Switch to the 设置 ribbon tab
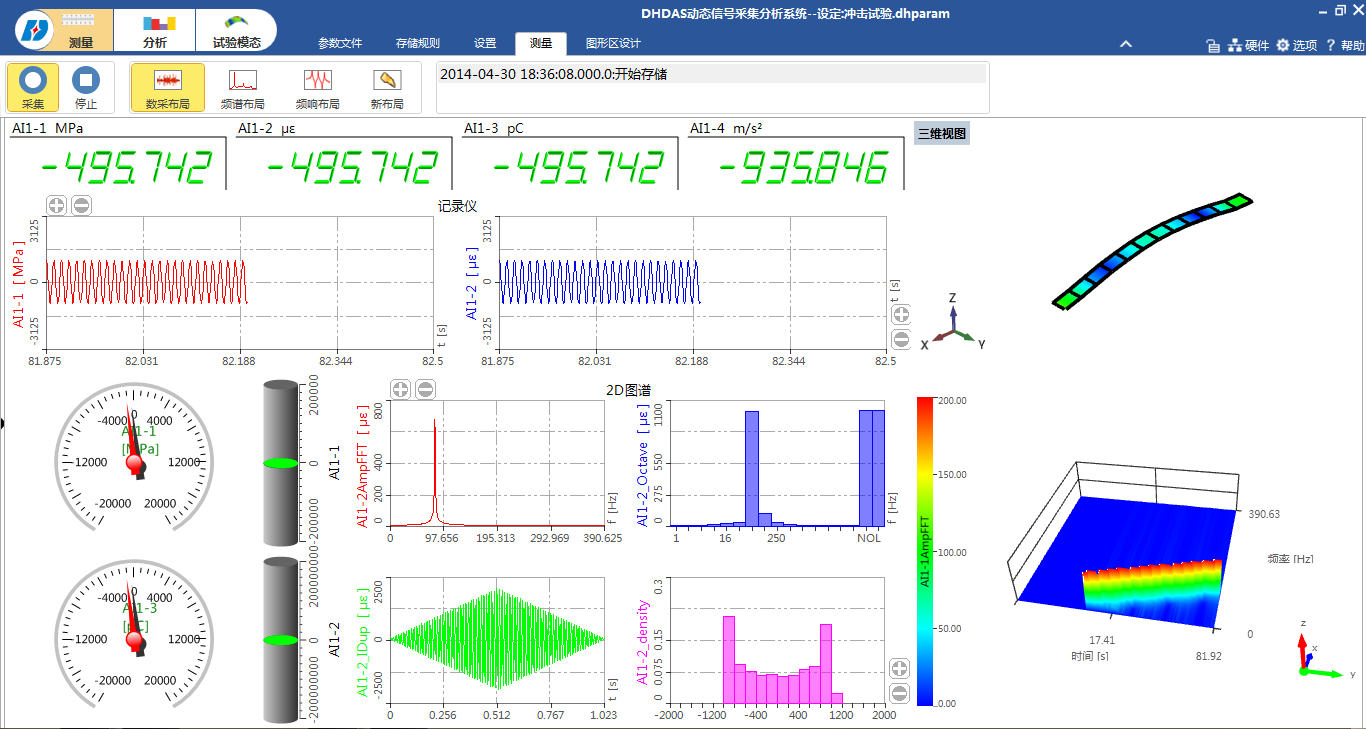 (485, 43)
